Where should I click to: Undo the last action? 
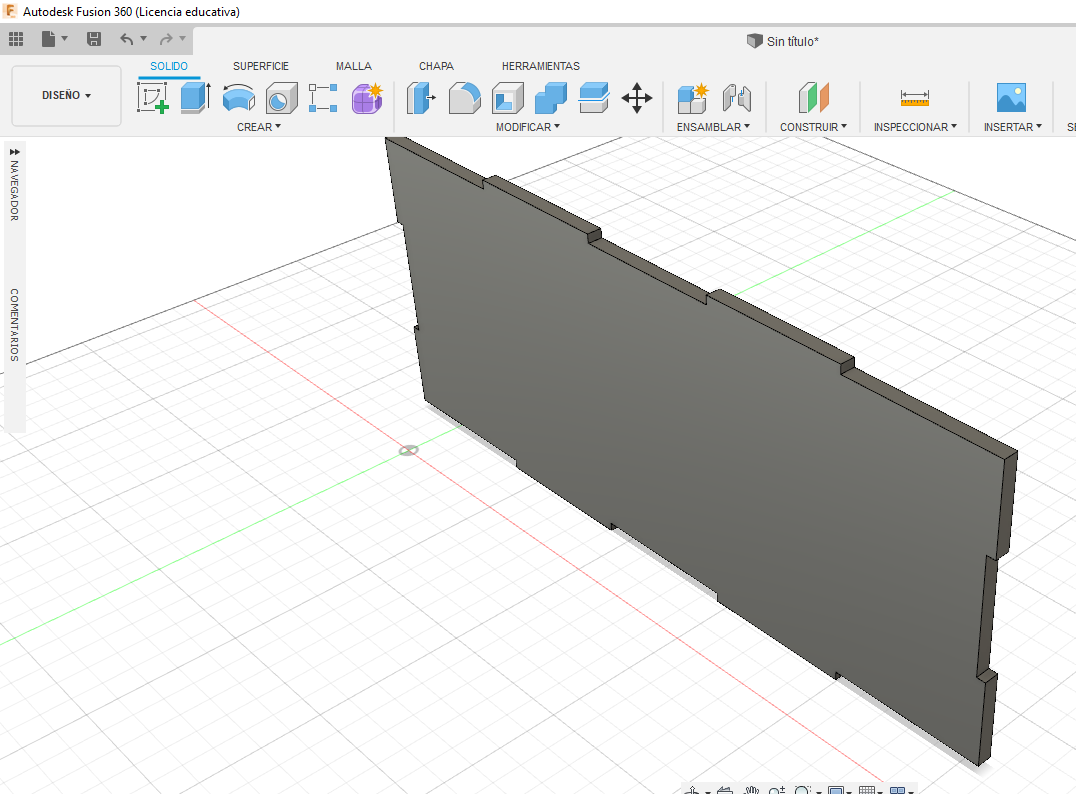[x=126, y=39]
